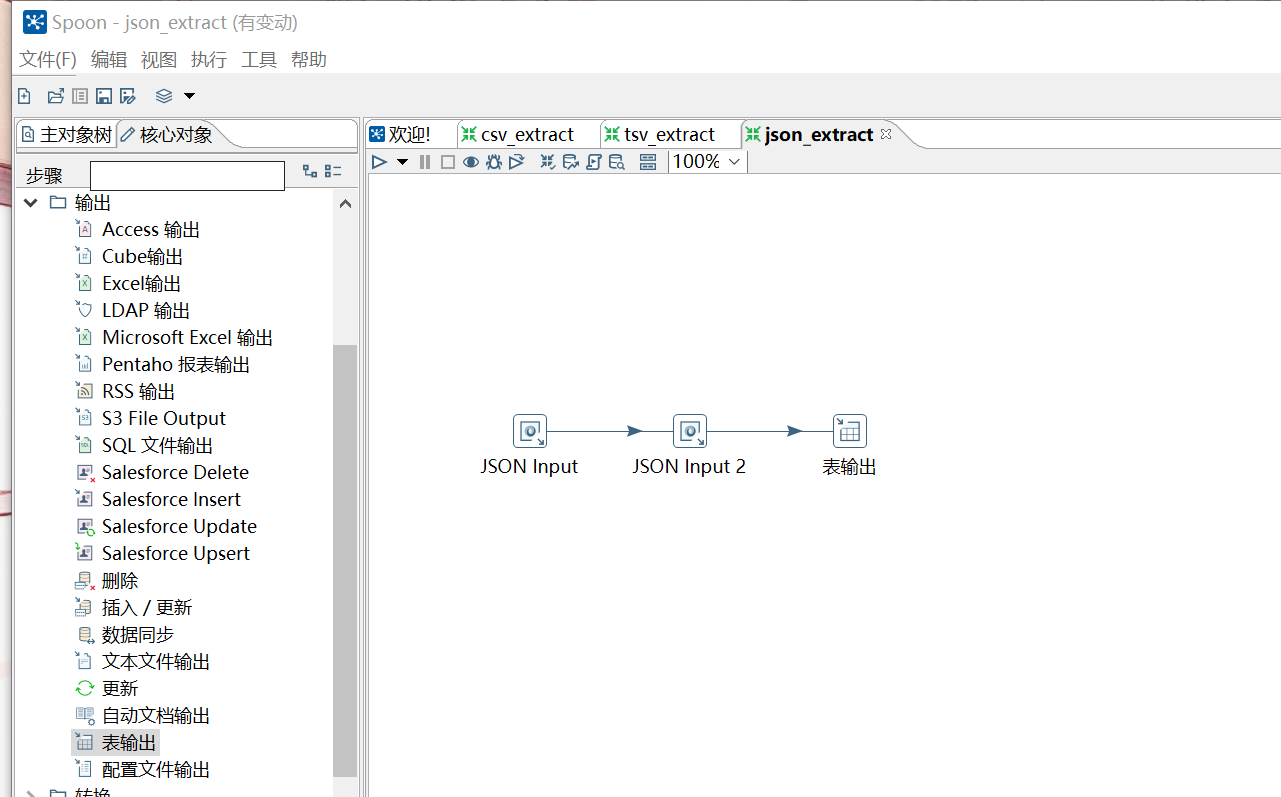Collapse all steps tree icon

tap(333, 171)
